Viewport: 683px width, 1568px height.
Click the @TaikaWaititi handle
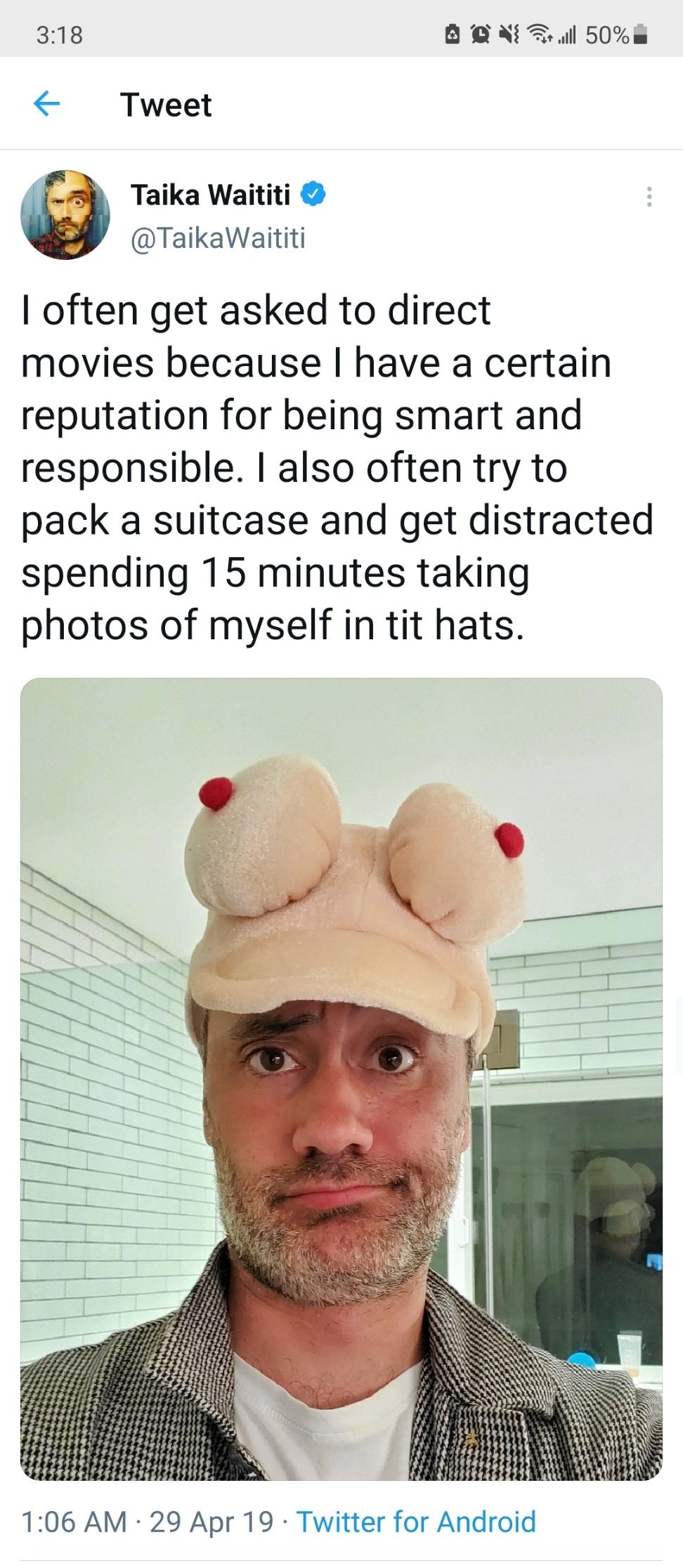coord(218,238)
